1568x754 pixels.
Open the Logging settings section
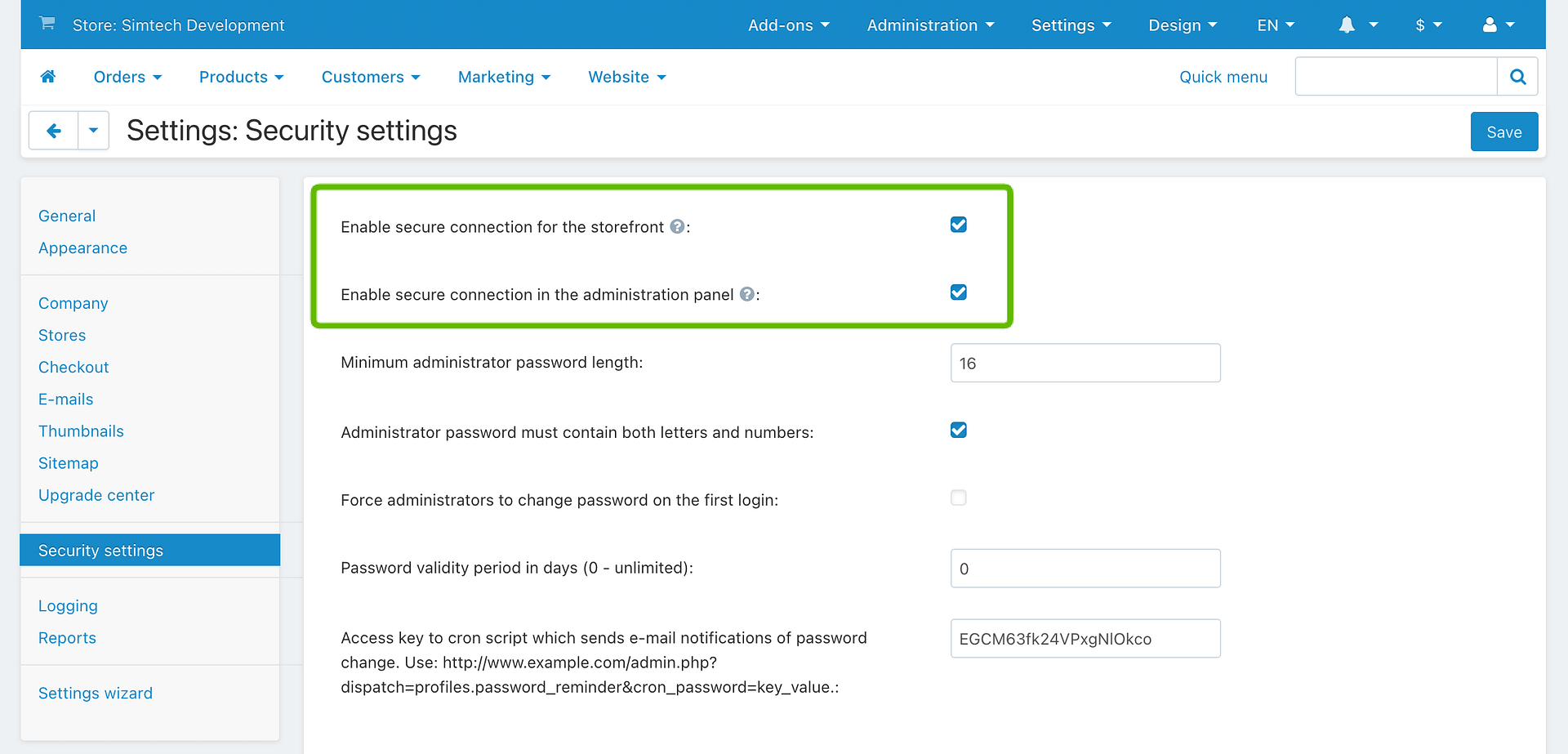tap(68, 606)
